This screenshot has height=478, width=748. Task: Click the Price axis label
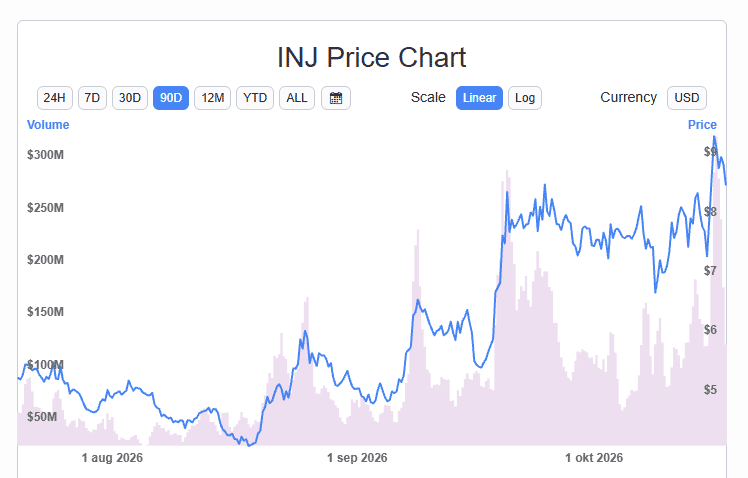(x=702, y=125)
